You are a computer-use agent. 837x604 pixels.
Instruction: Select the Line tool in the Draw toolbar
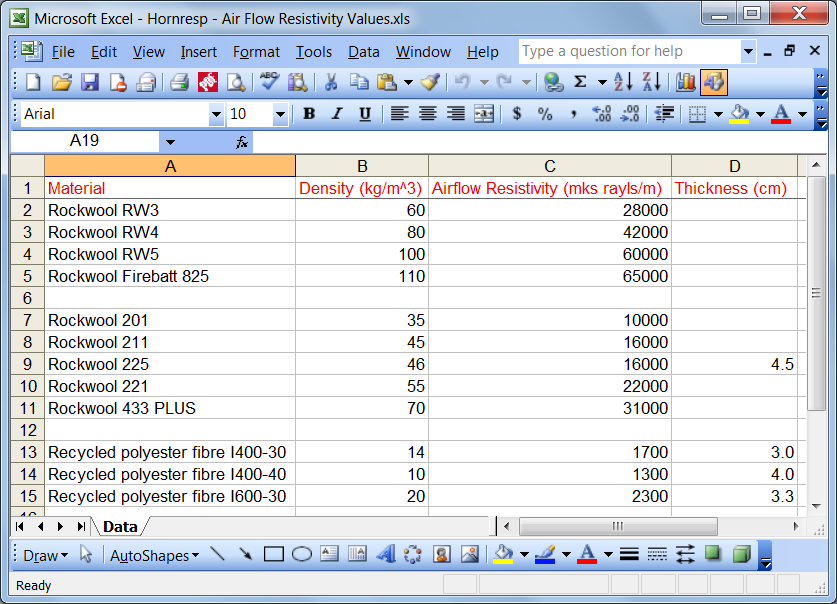[217, 554]
